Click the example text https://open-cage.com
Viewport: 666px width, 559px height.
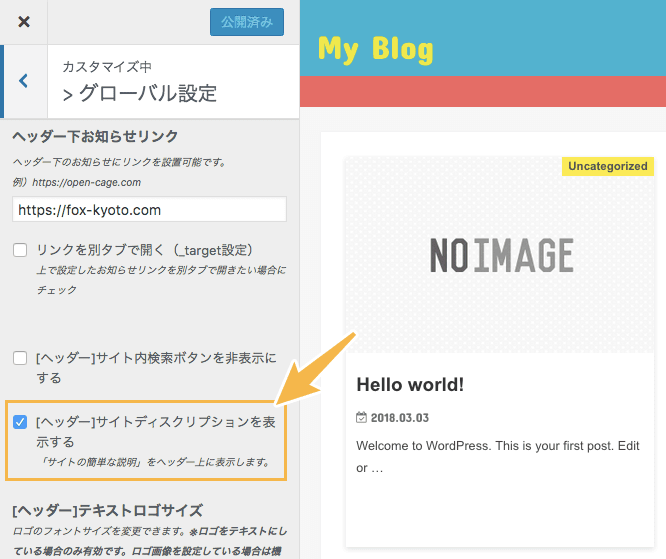coord(87,182)
